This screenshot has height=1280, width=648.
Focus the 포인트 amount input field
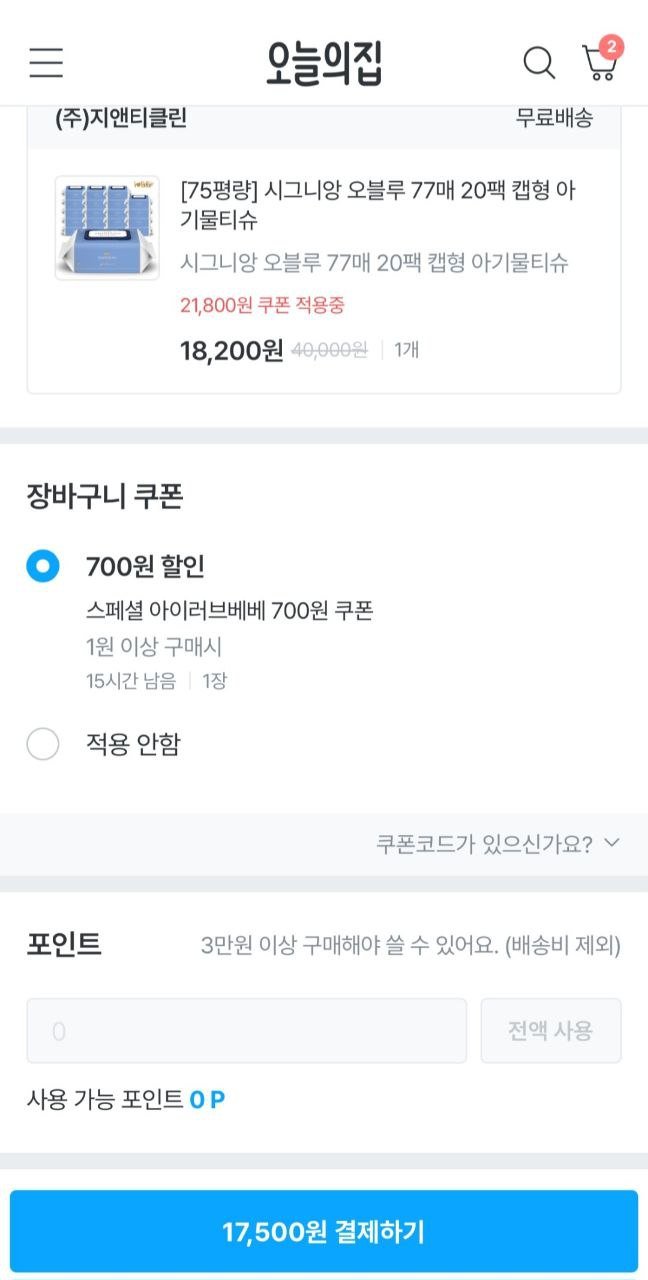click(x=247, y=1030)
